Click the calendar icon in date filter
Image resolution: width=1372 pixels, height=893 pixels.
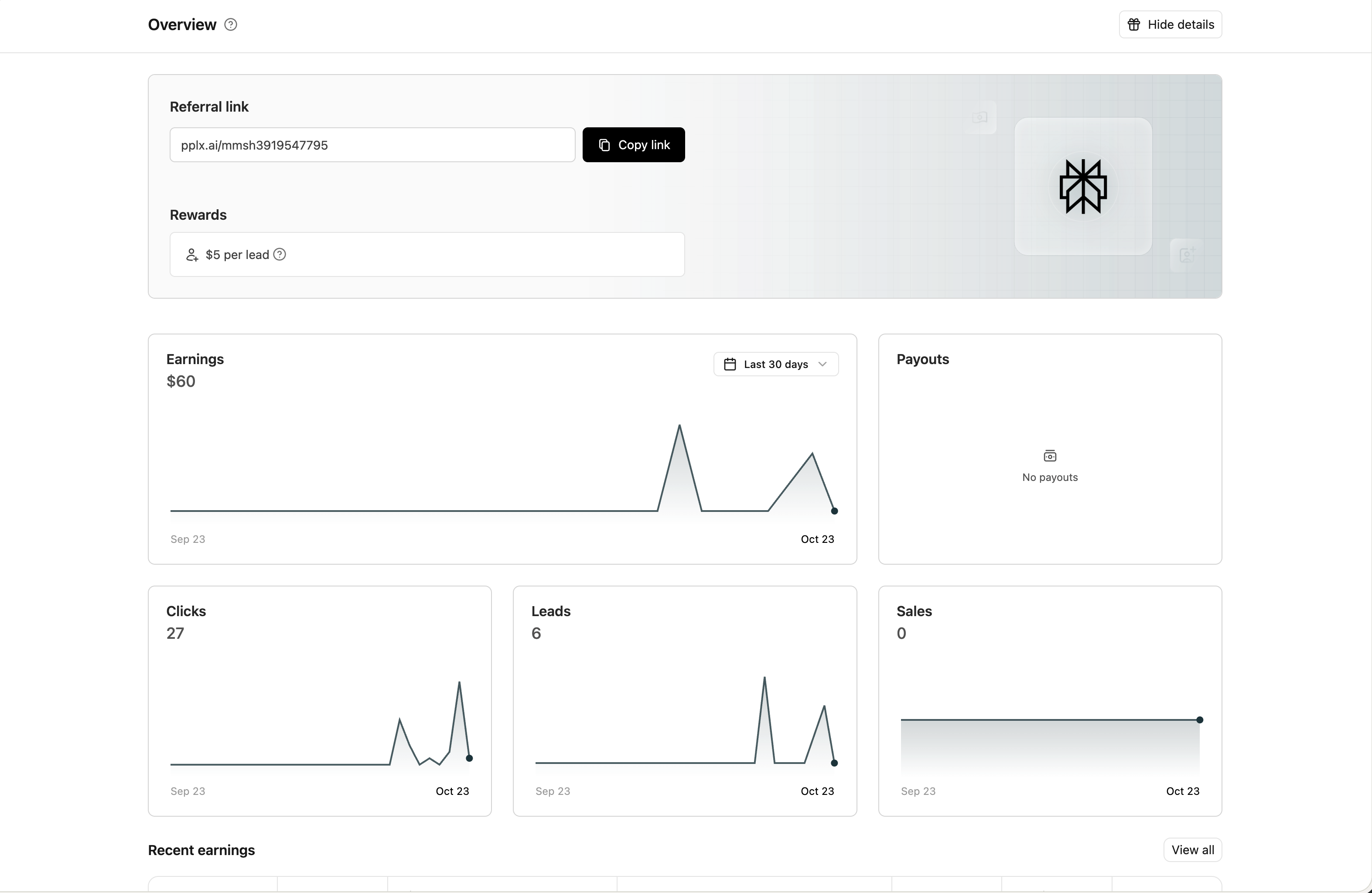pos(730,365)
